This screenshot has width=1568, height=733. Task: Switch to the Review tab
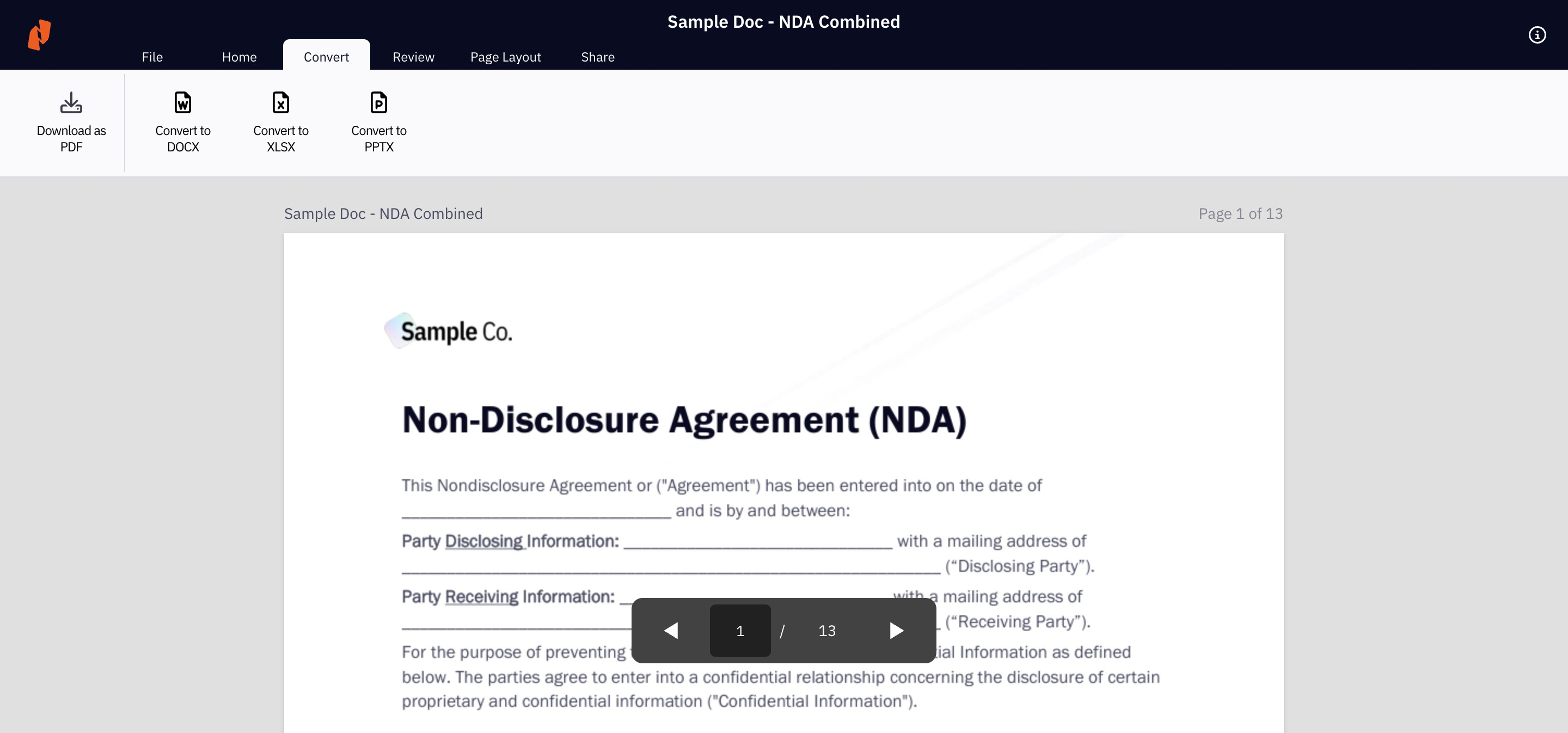point(413,57)
